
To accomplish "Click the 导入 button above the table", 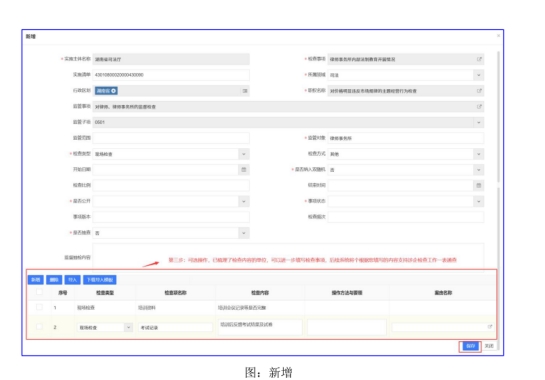I will point(72,280).
